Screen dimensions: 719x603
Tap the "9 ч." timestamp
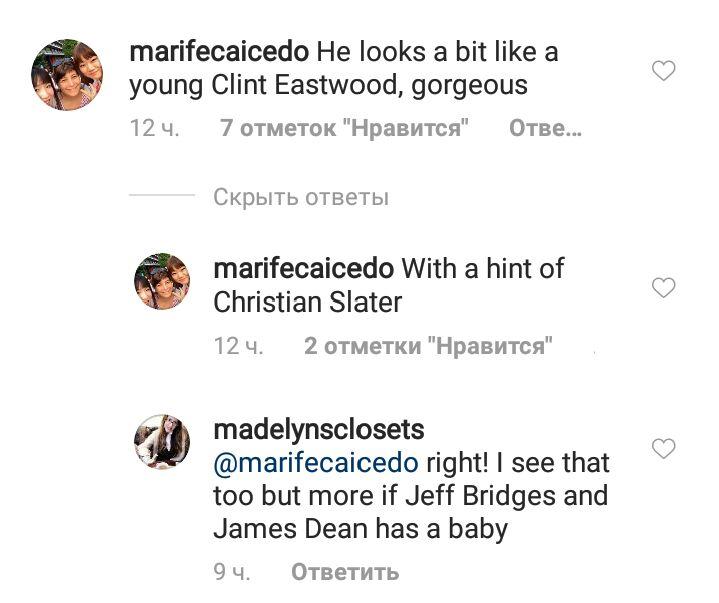(231, 572)
